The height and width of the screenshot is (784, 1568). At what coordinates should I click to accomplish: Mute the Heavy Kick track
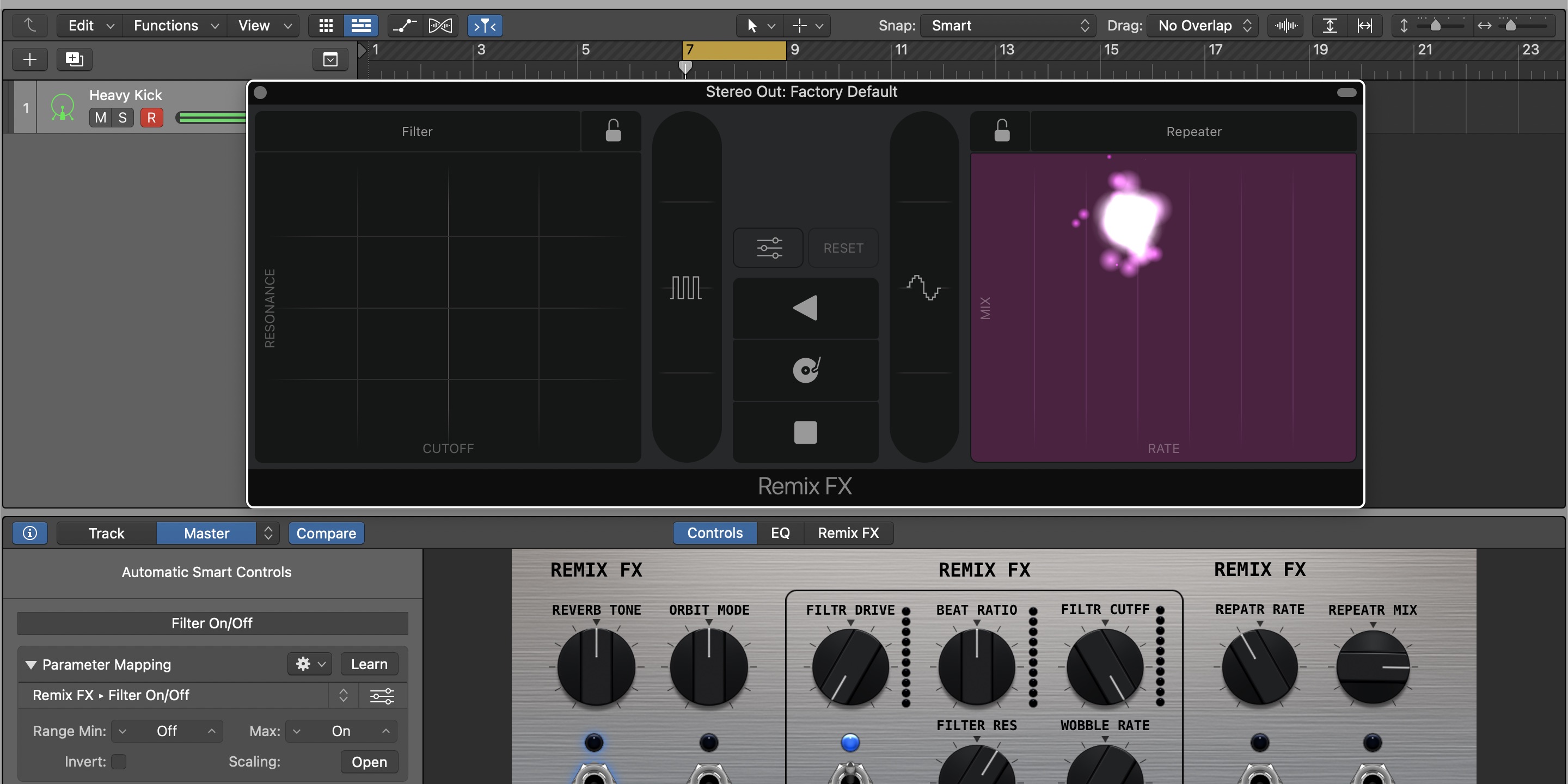click(x=100, y=118)
